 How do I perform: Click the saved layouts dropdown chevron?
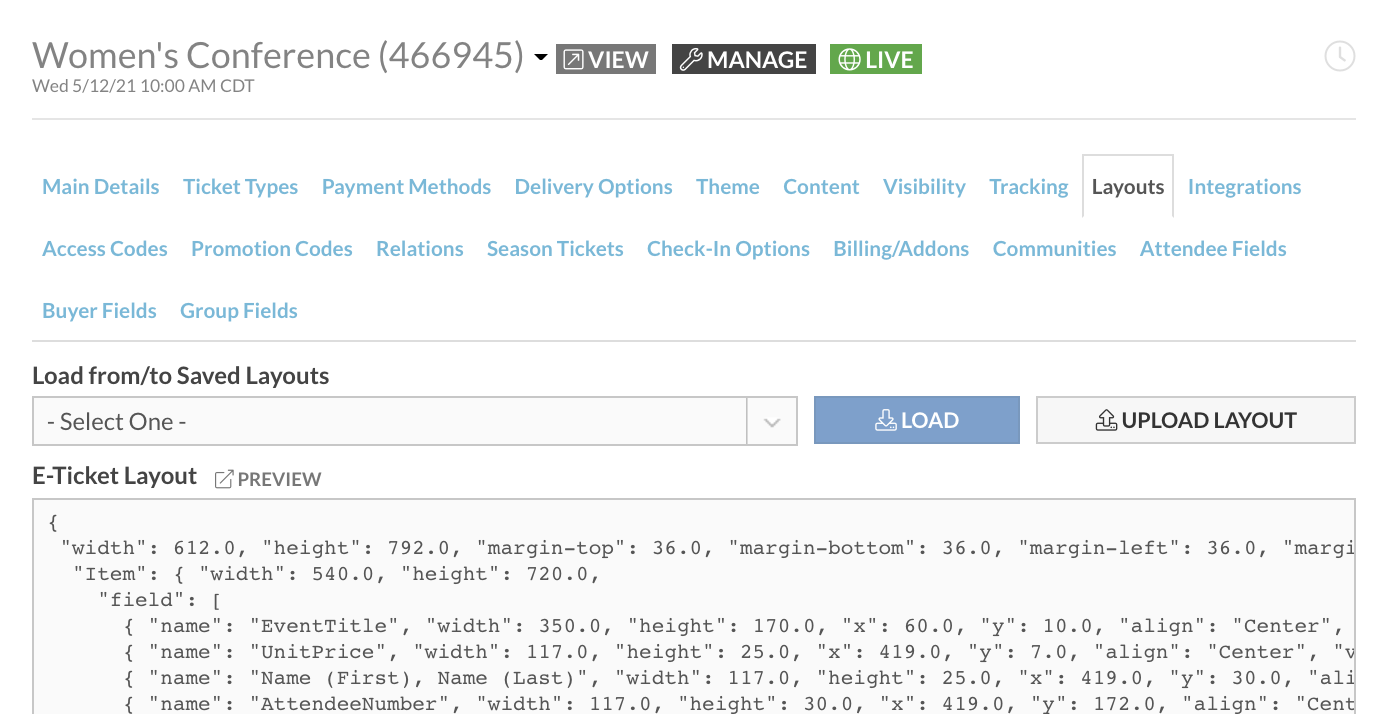(x=772, y=422)
